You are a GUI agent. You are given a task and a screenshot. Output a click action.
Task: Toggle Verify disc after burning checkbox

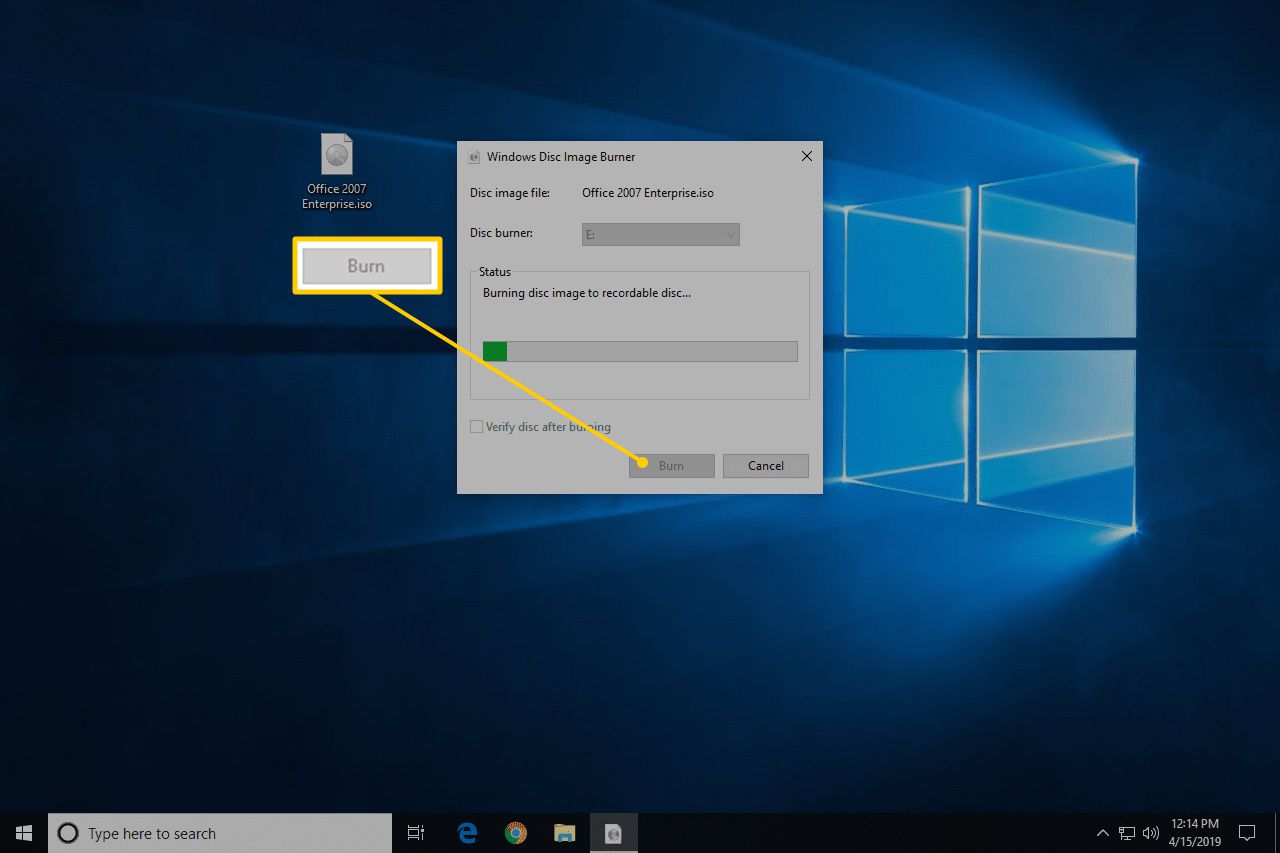[476, 427]
